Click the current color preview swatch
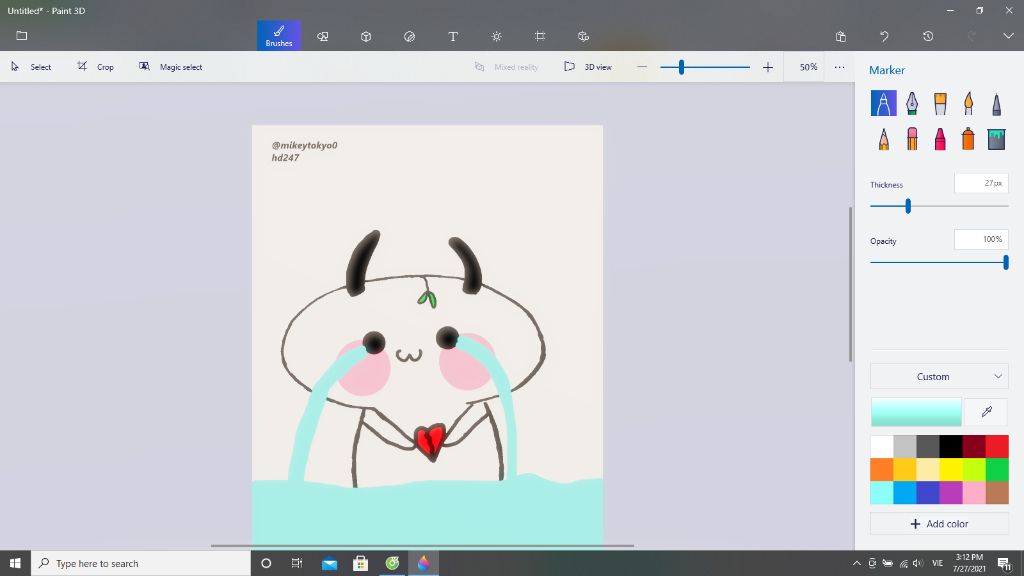This screenshot has width=1024, height=576. coord(916,411)
